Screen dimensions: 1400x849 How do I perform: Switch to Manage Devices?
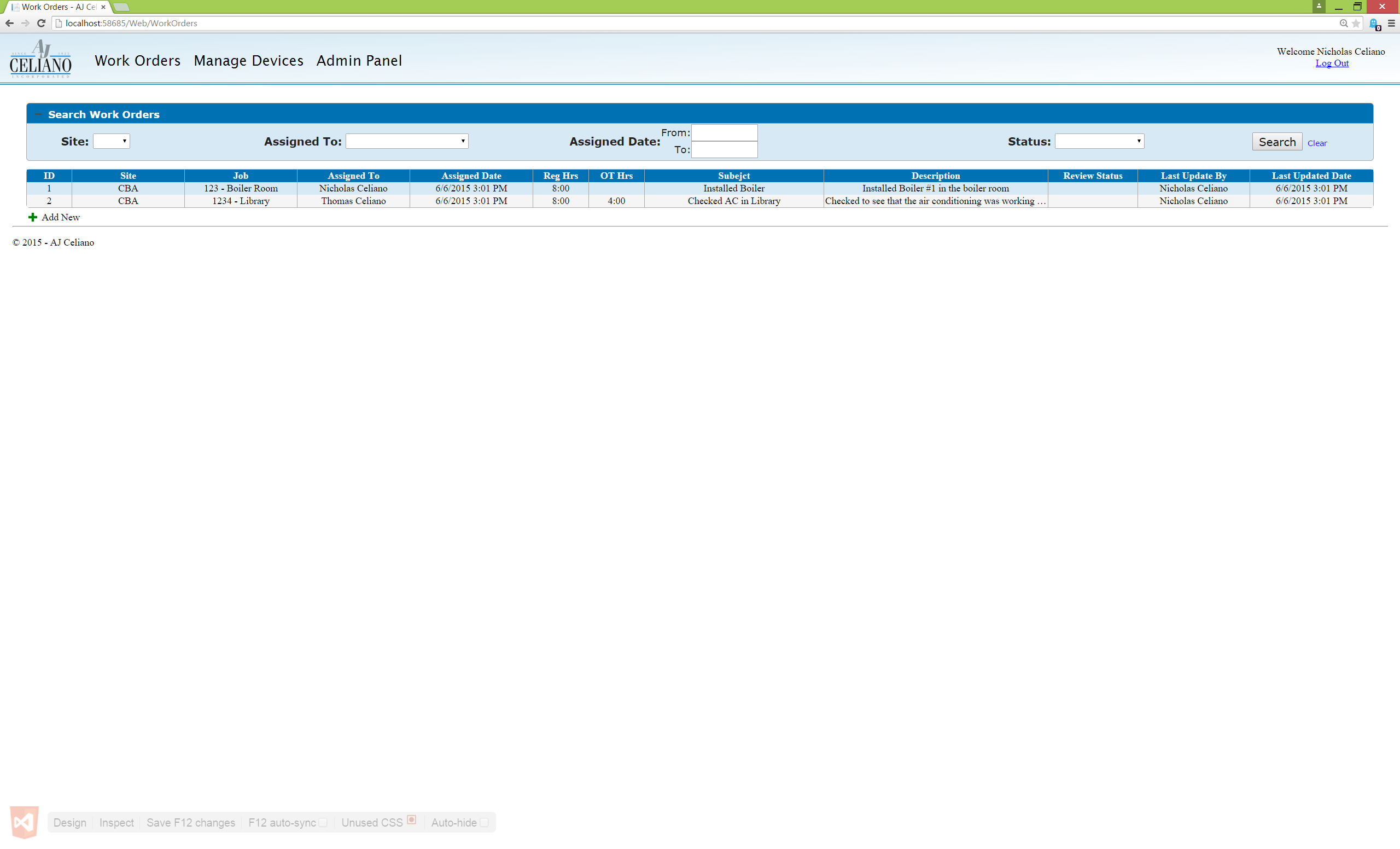(248, 60)
